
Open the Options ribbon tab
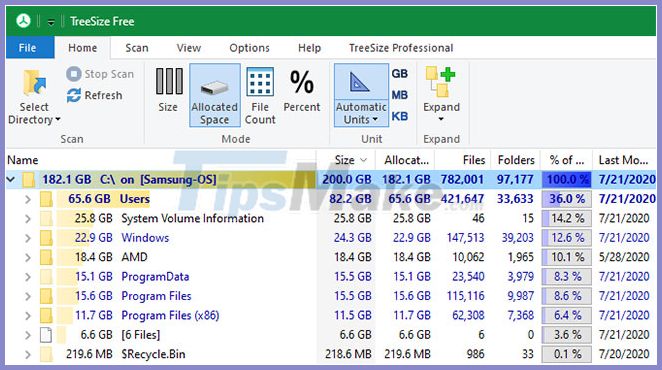coord(249,48)
